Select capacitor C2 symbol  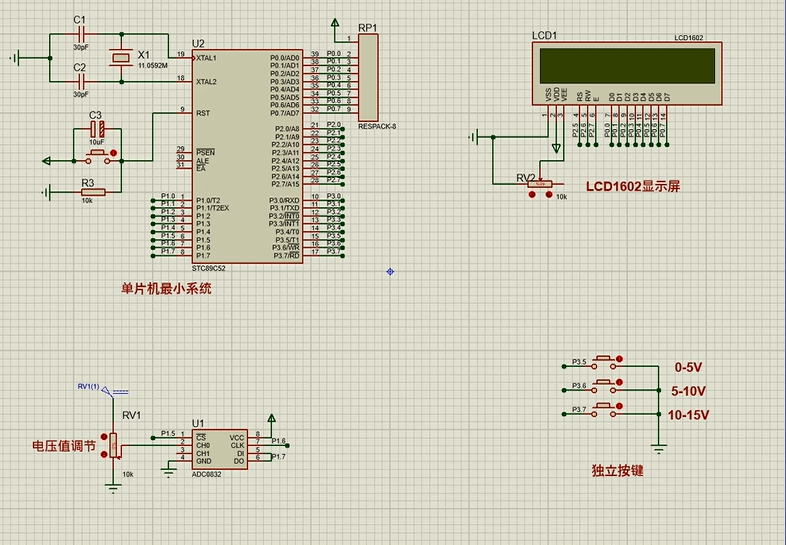81,81
